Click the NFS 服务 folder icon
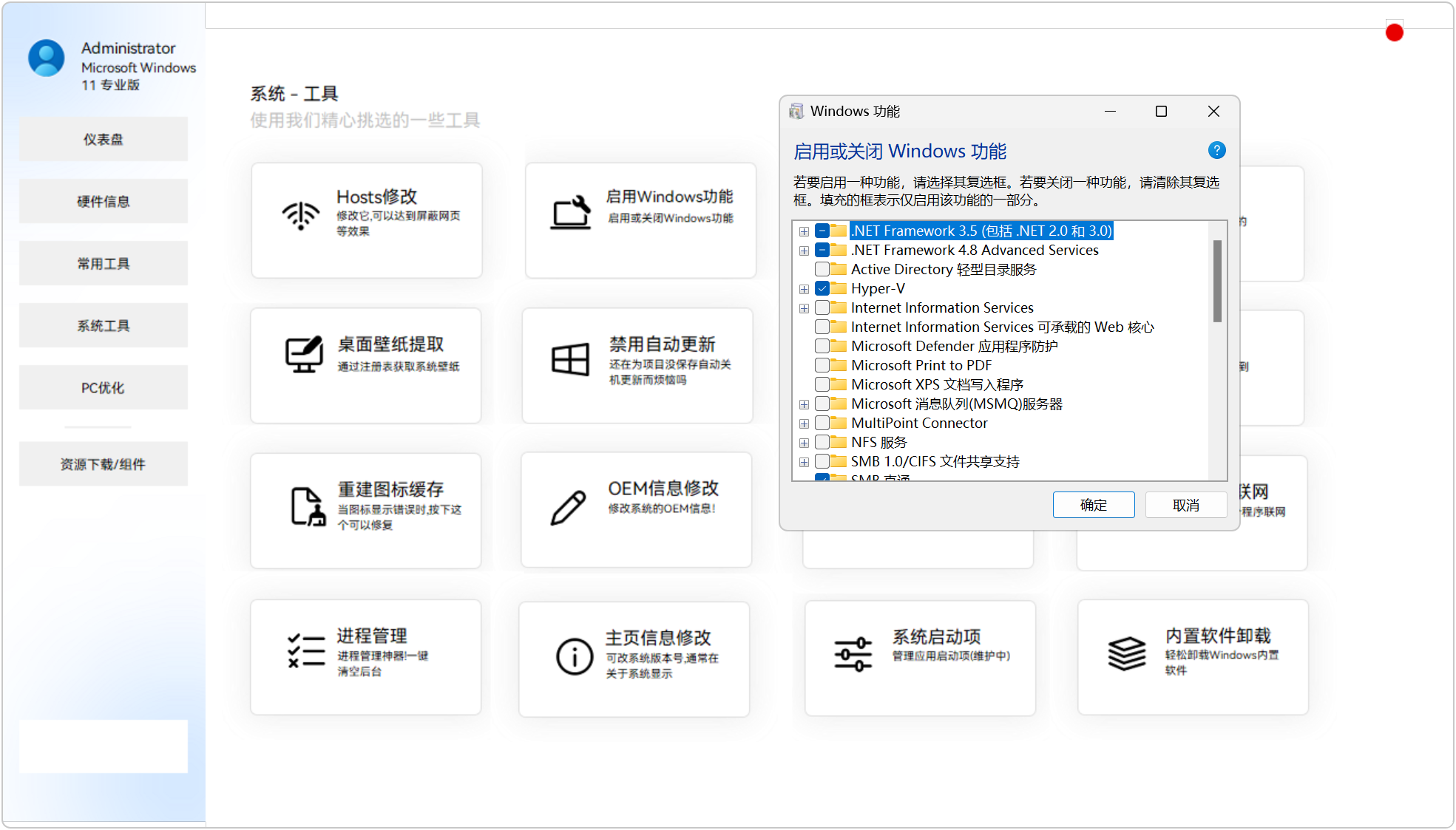This screenshot has height=830, width=1456. (x=839, y=442)
